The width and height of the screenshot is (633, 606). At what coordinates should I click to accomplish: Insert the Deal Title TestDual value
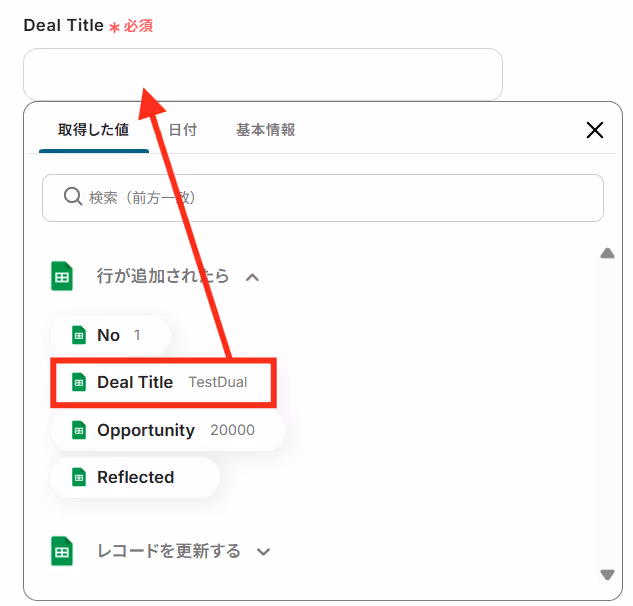coord(163,382)
